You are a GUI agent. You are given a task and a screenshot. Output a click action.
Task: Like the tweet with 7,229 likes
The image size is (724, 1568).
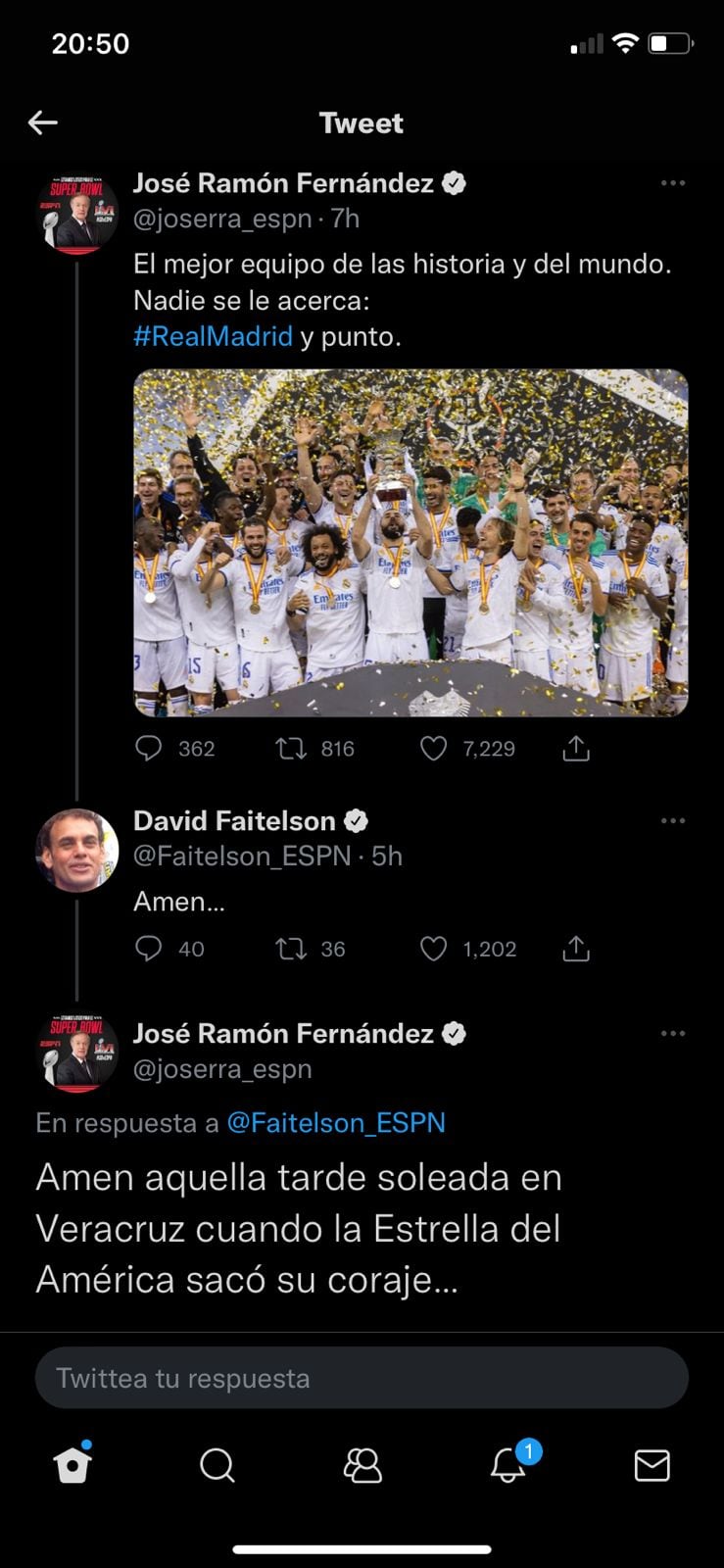click(433, 749)
